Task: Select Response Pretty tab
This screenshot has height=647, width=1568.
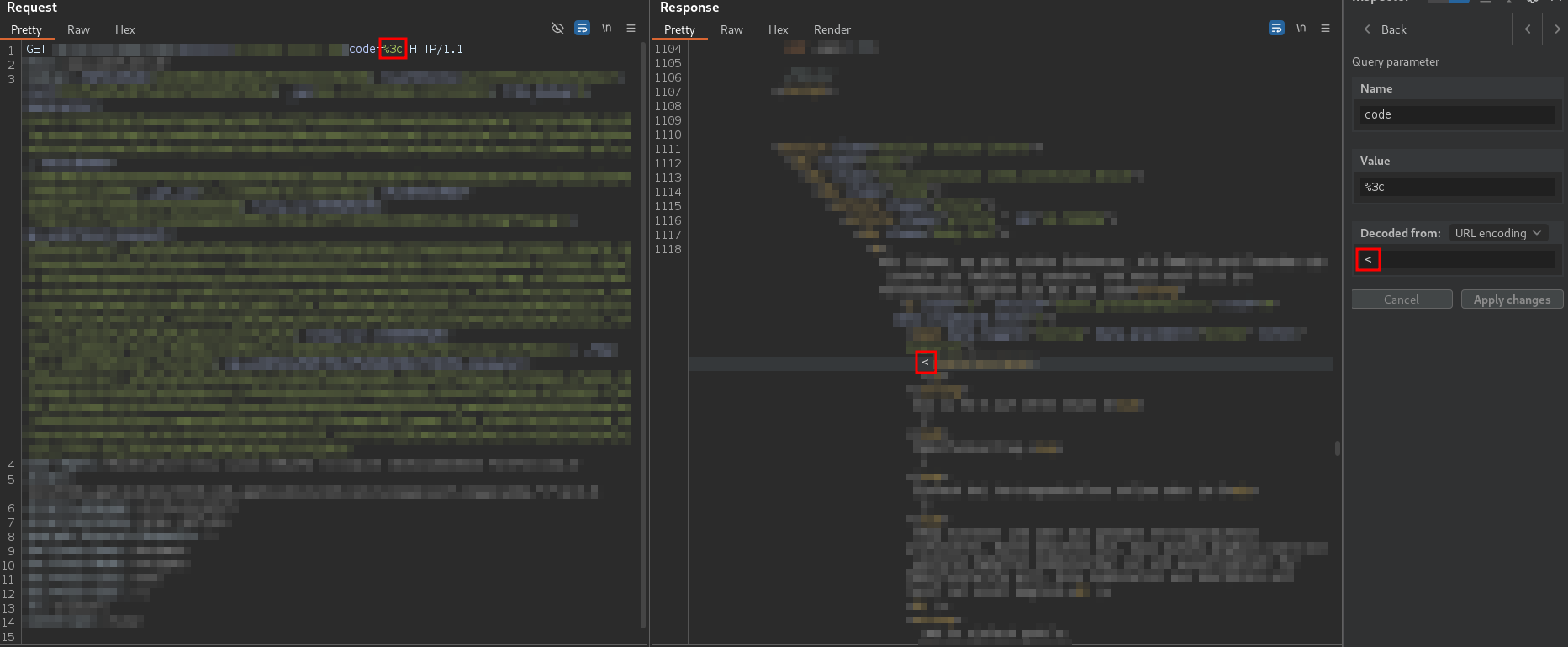Action: point(679,29)
